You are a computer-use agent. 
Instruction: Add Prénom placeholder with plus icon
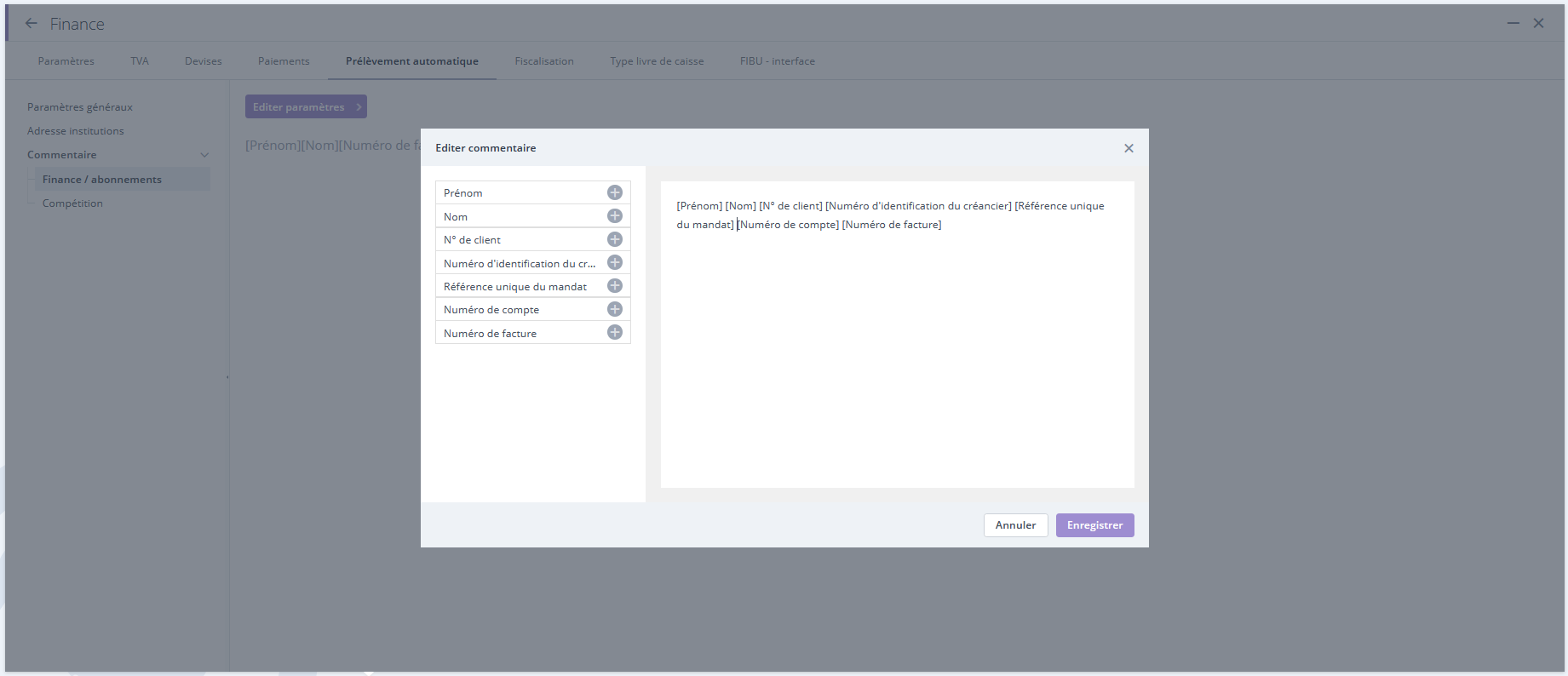[614, 192]
